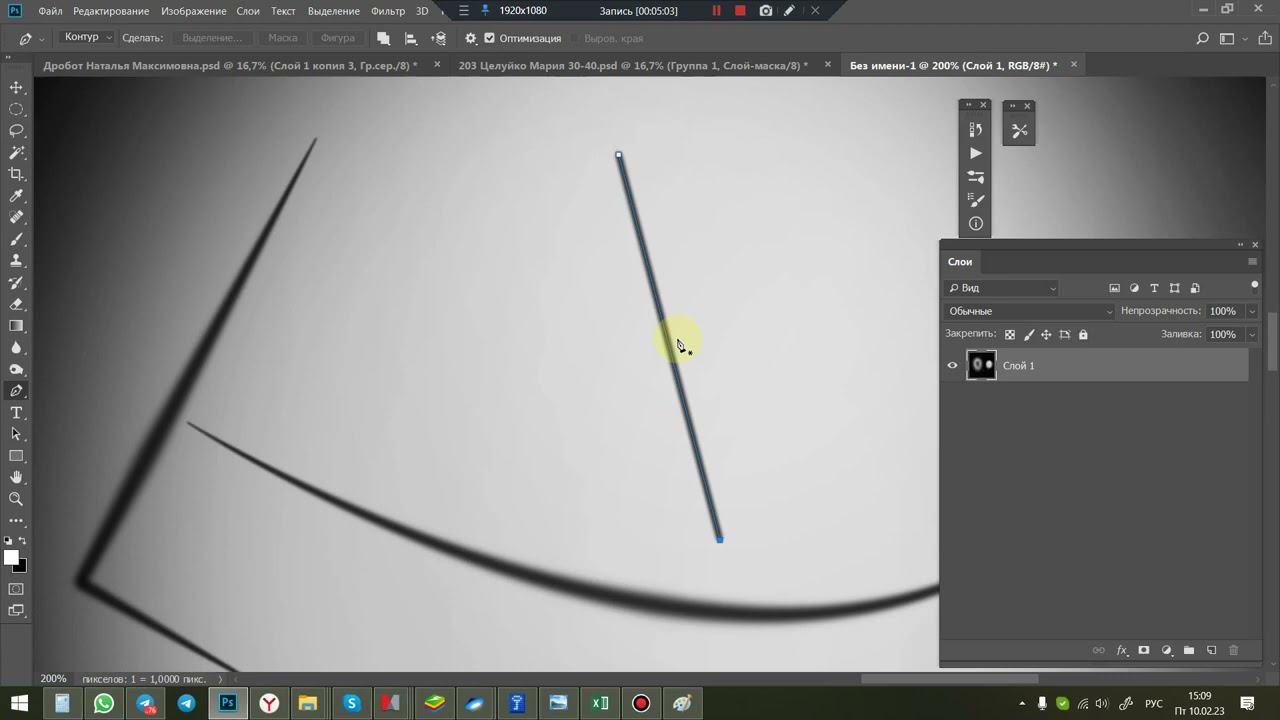Open the Файл menu

pos(50,11)
